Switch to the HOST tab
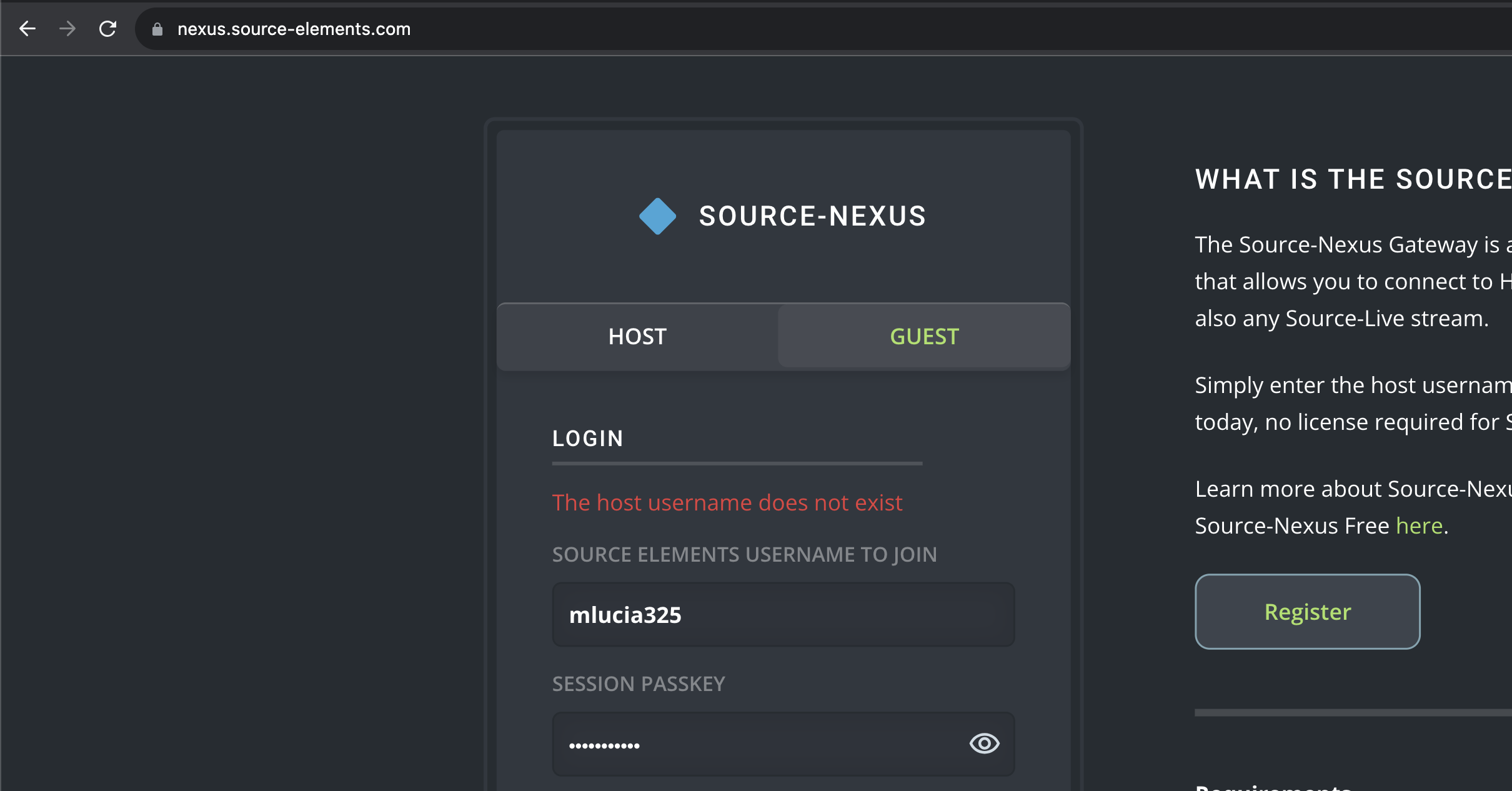The width and height of the screenshot is (1512, 791). click(x=637, y=337)
